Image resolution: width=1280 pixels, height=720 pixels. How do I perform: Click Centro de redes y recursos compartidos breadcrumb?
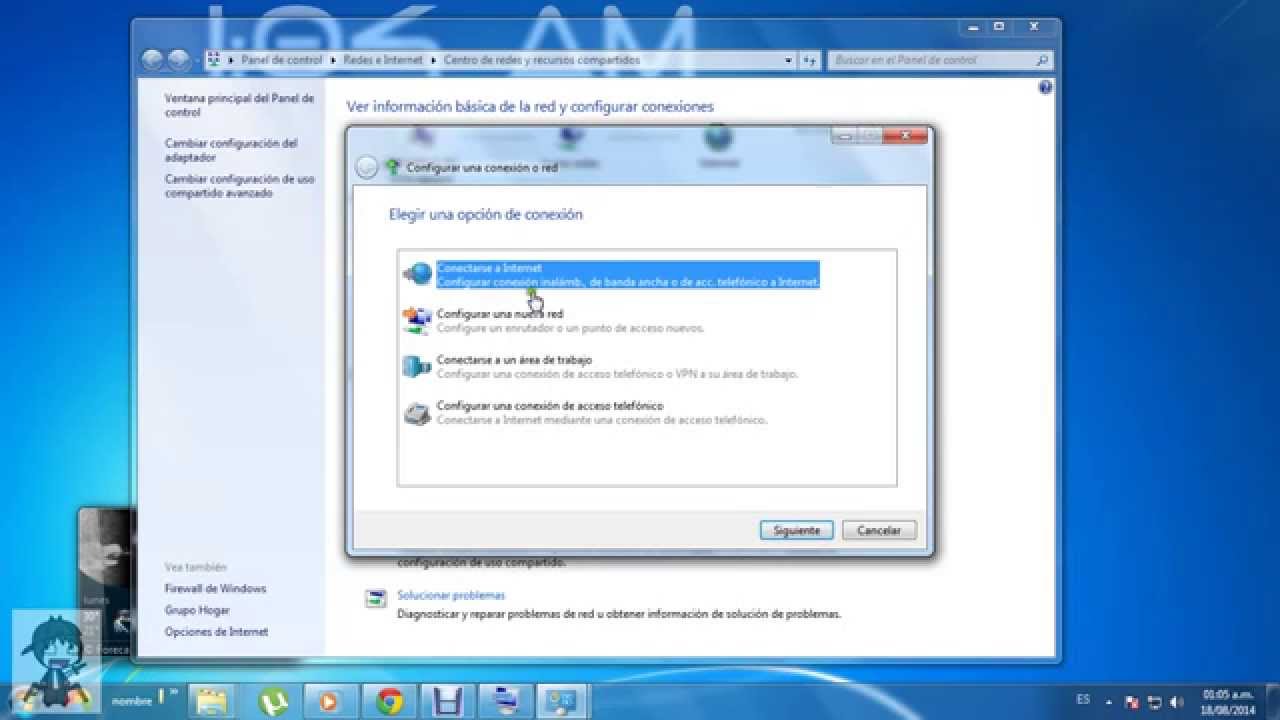pos(541,60)
